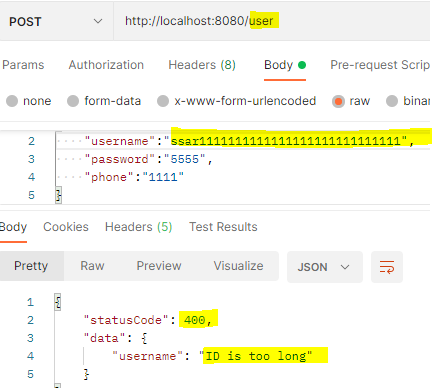
Task: Select form-data body type
Action: click(104, 101)
